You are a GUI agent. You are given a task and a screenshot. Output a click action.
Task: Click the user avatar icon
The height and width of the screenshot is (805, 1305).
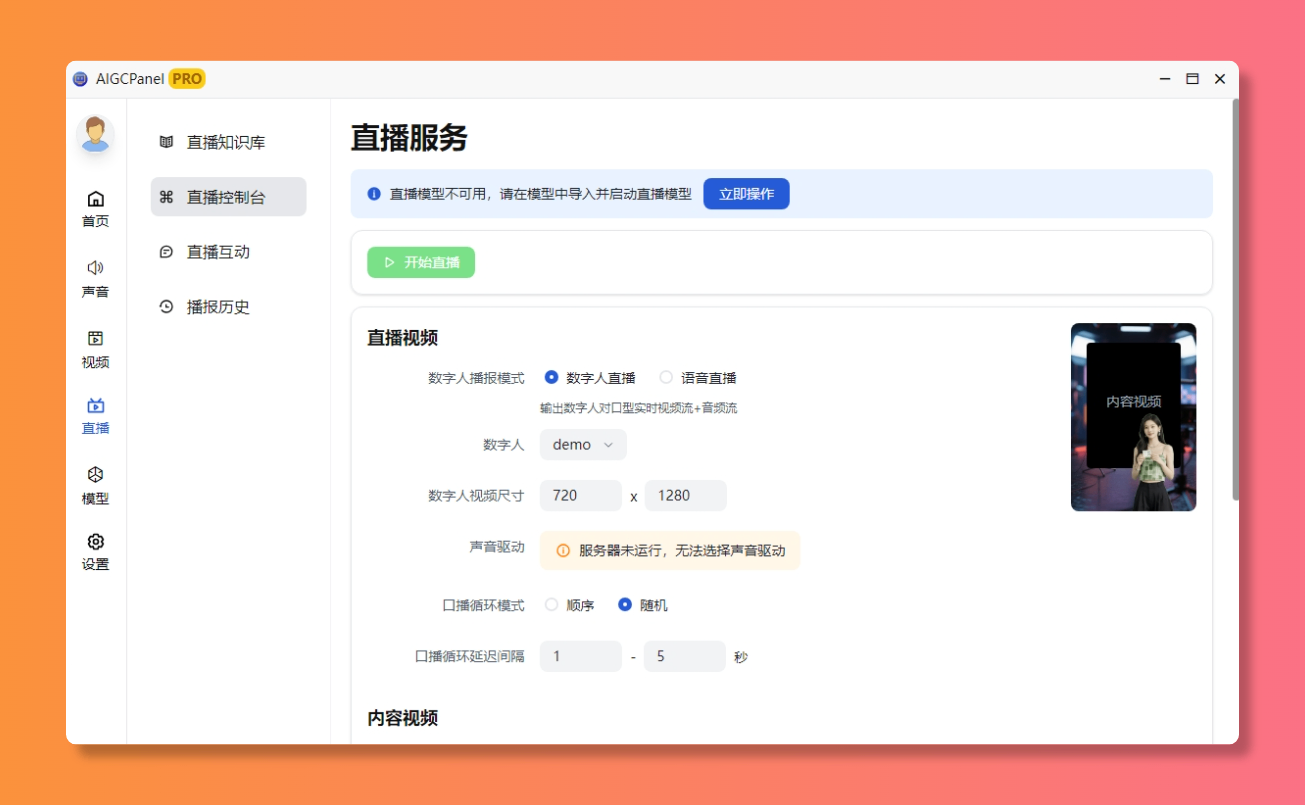pyautogui.click(x=95, y=135)
